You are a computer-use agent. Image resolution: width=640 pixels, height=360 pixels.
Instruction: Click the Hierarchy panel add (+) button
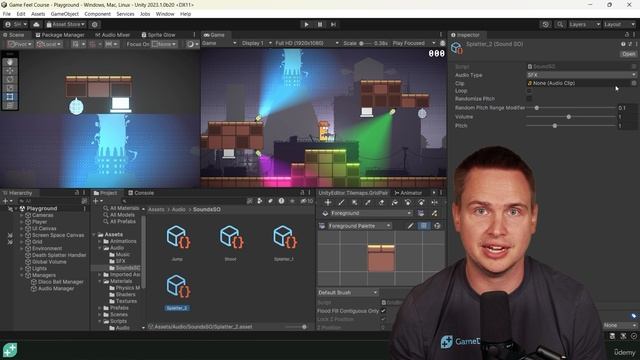[7, 201]
